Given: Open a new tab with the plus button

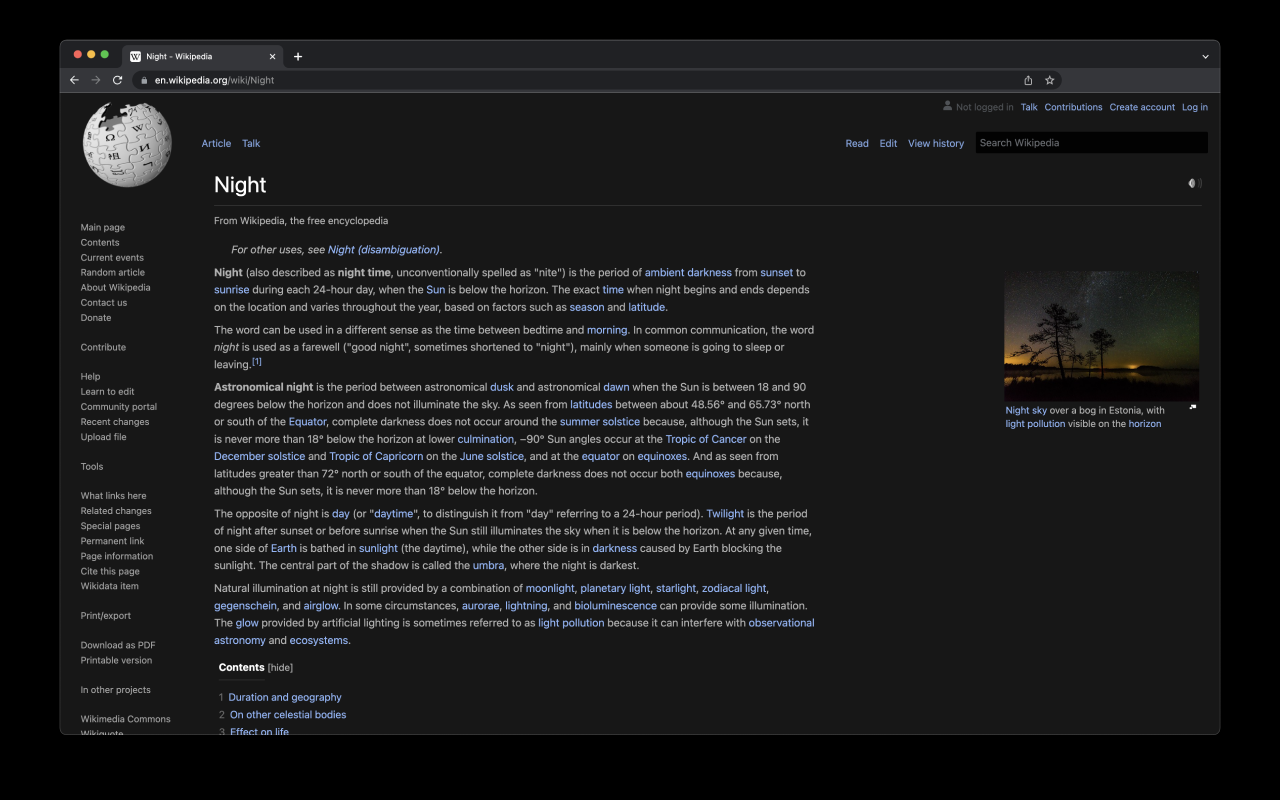Looking at the screenshot, I should point(298,56).
